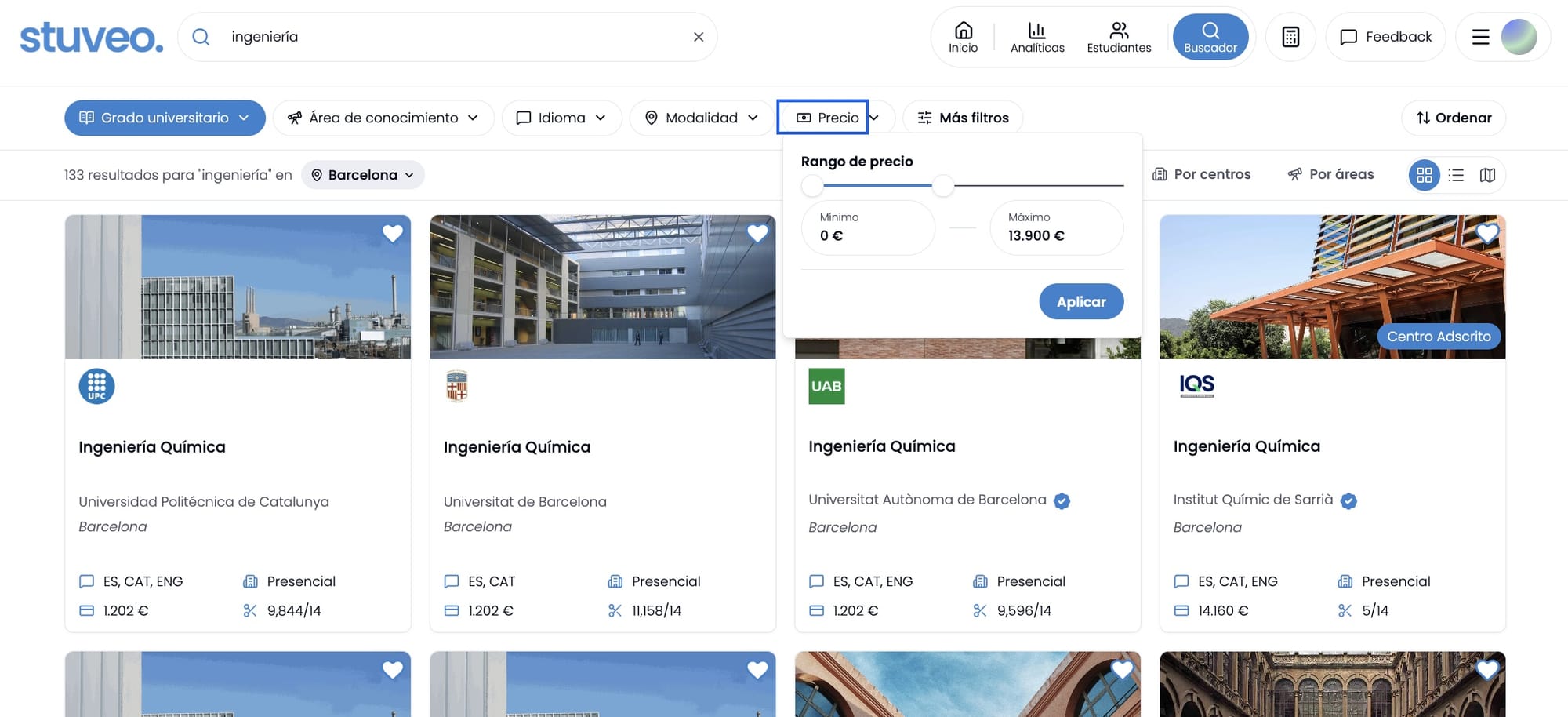Click the IQS logo
This screenshot has height=717, width=1568.
[x=1197, y=384]
